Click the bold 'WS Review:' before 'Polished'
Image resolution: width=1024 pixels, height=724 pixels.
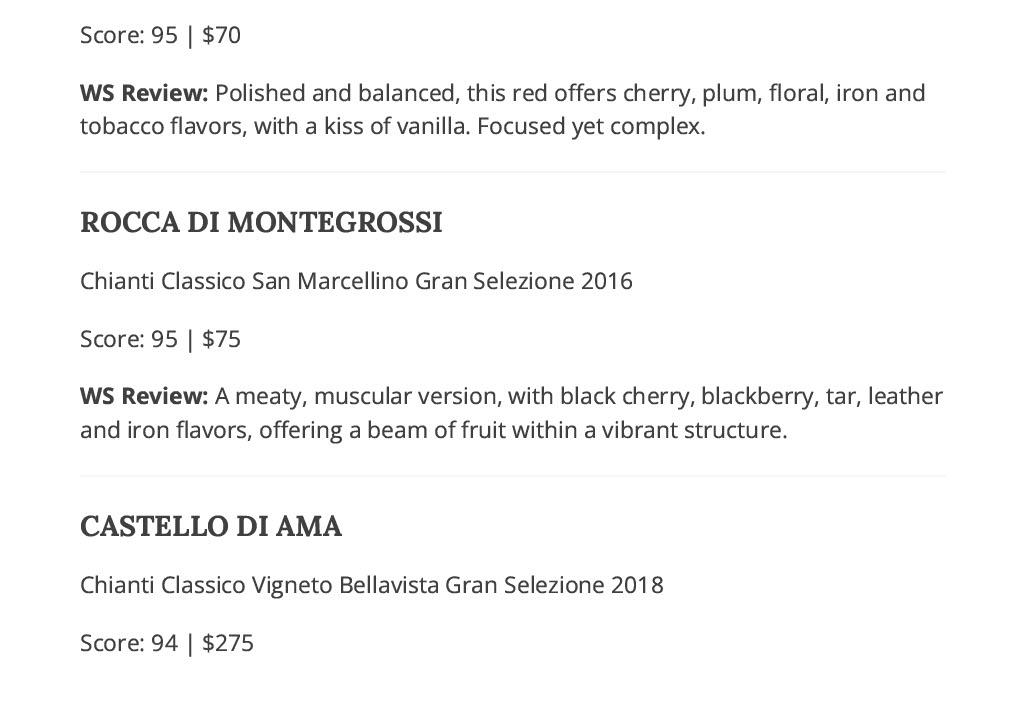[144, 93]
